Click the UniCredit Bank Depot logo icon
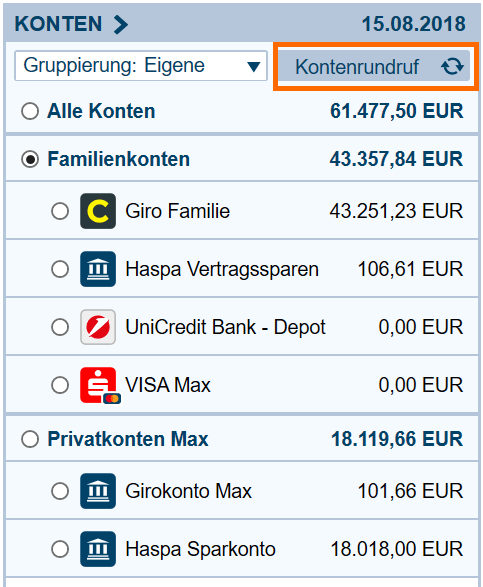The width and height of the screenshot is (483, 587). pos(98,327)
